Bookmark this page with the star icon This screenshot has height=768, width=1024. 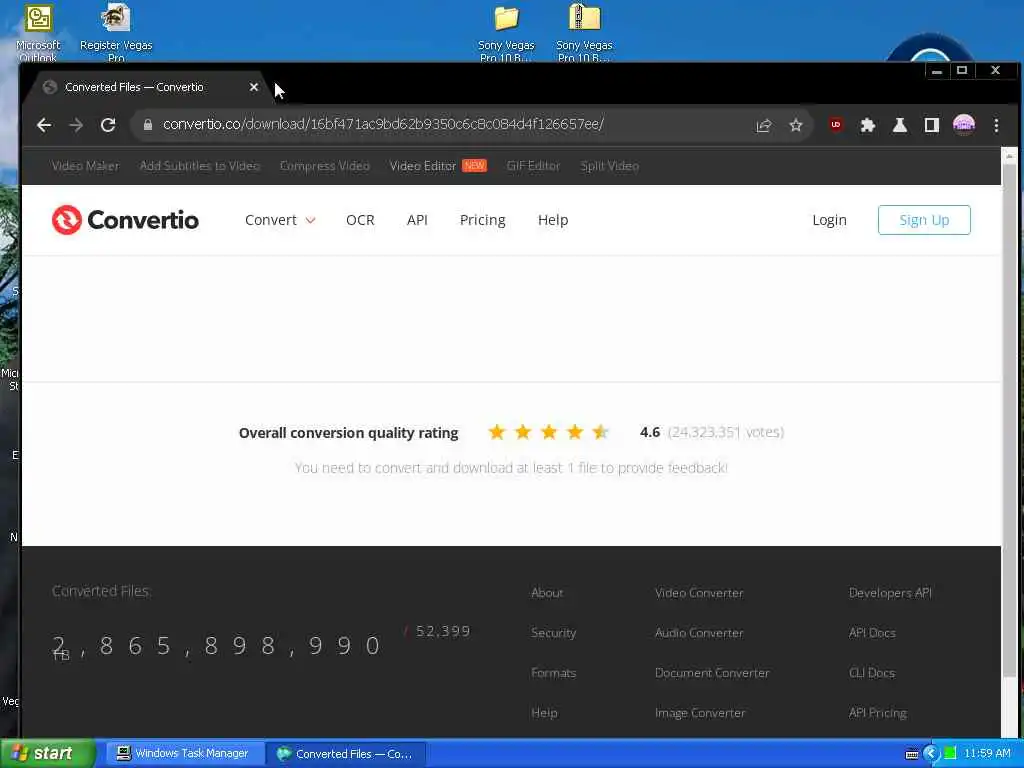point(795,125)
